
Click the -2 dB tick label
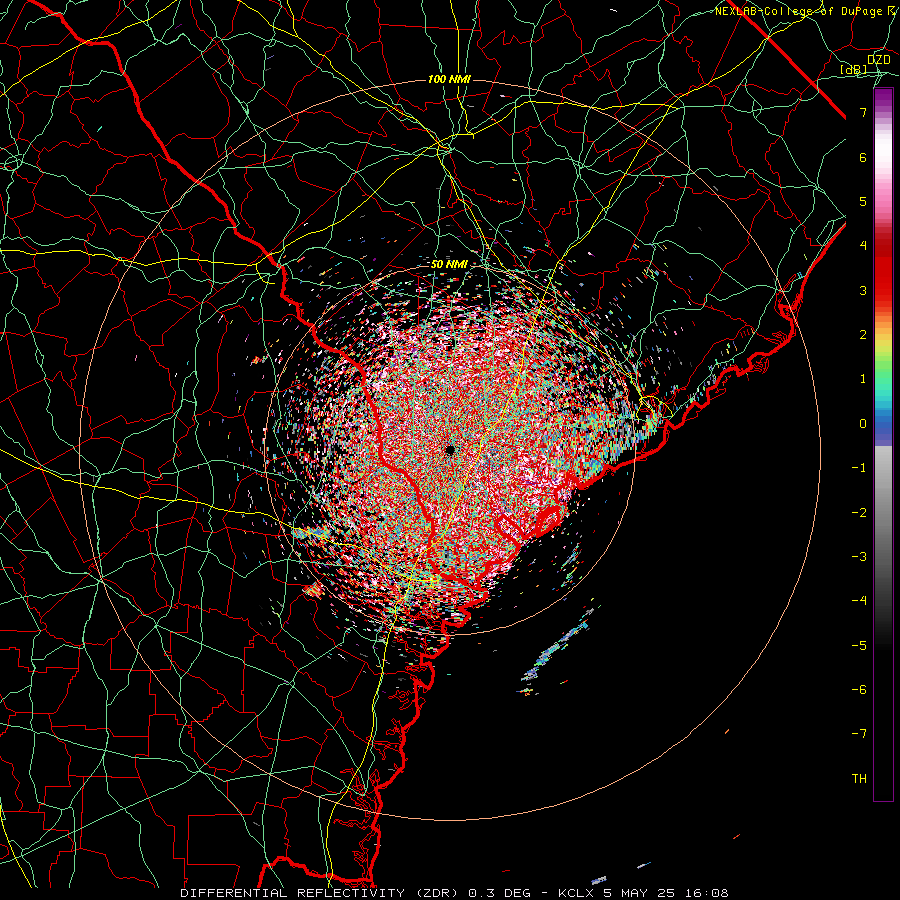pos(859,513)
